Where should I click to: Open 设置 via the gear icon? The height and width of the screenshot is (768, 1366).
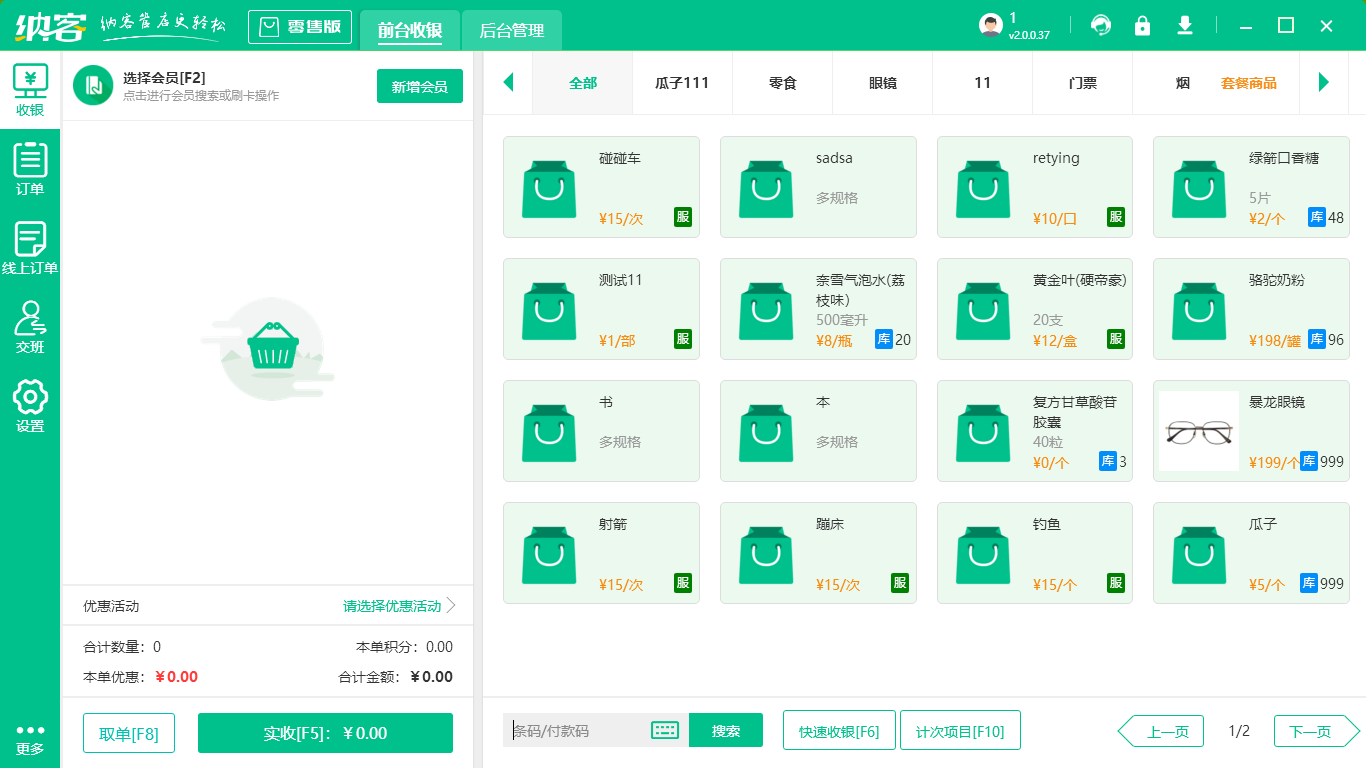click(30, 403)
